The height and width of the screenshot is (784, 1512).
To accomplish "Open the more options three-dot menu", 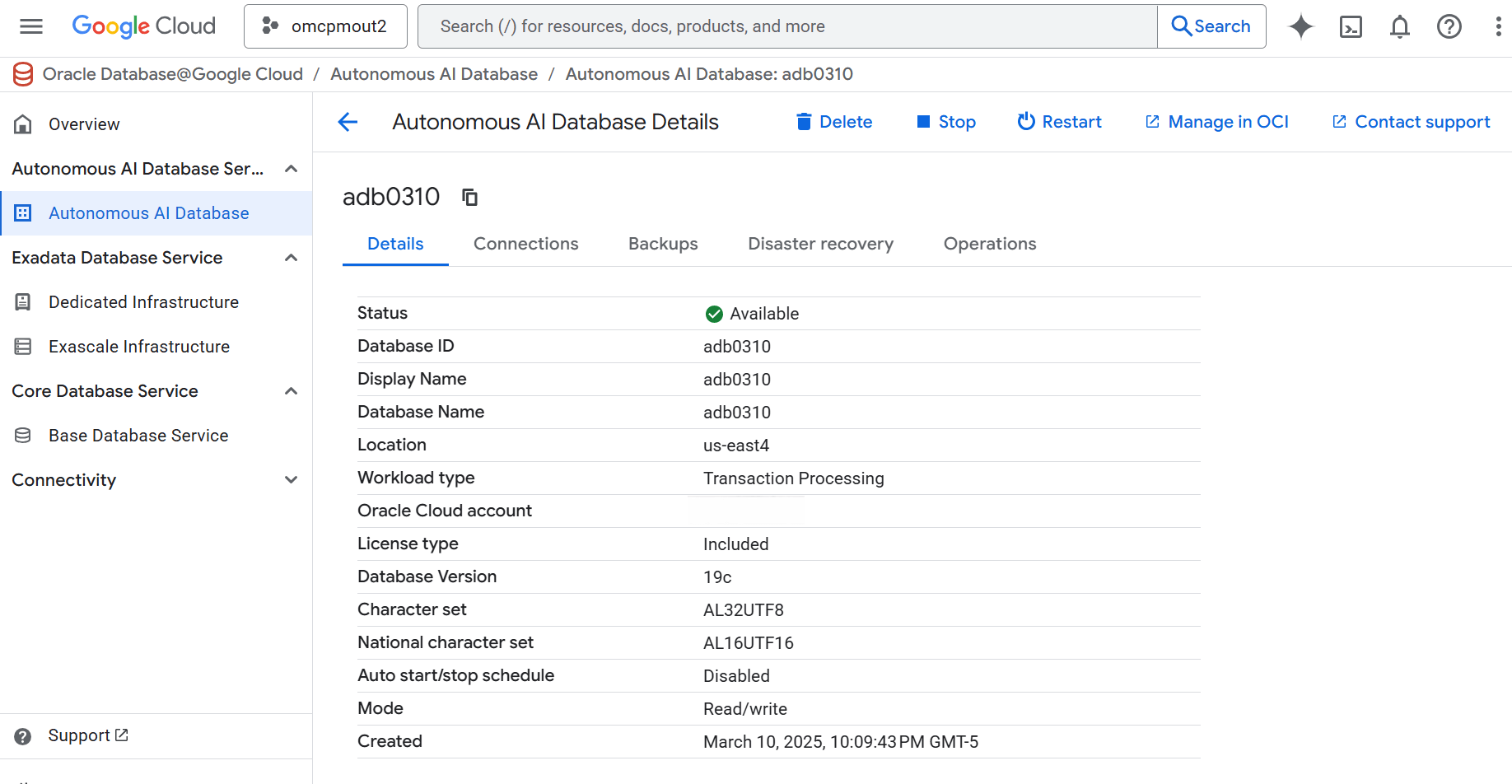I will pos(1498,26).
